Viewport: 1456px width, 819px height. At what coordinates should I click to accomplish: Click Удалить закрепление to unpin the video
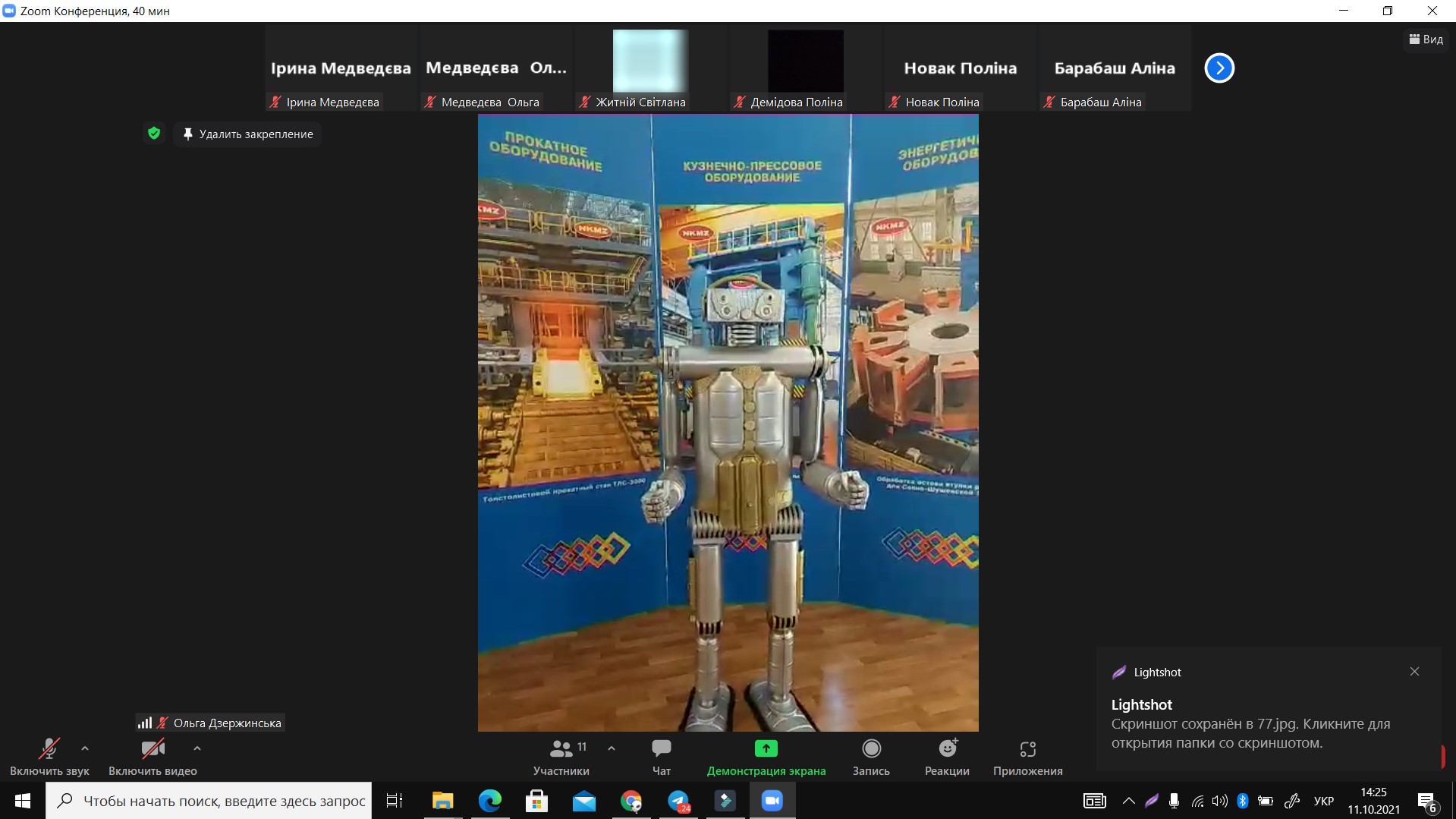click(248, 134)
